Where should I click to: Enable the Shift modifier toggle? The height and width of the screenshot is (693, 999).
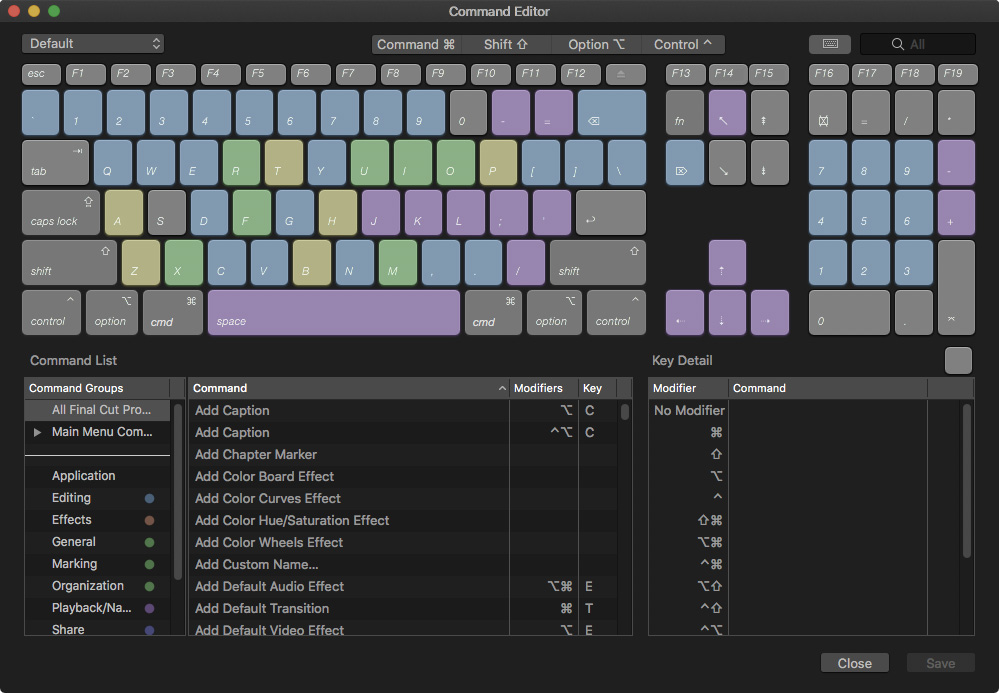click(507, 44)
